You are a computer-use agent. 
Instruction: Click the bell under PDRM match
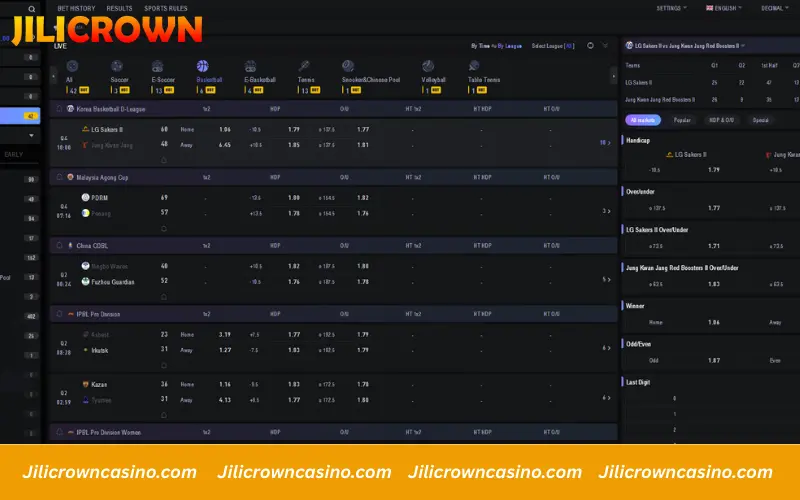(x=164, y=229)
